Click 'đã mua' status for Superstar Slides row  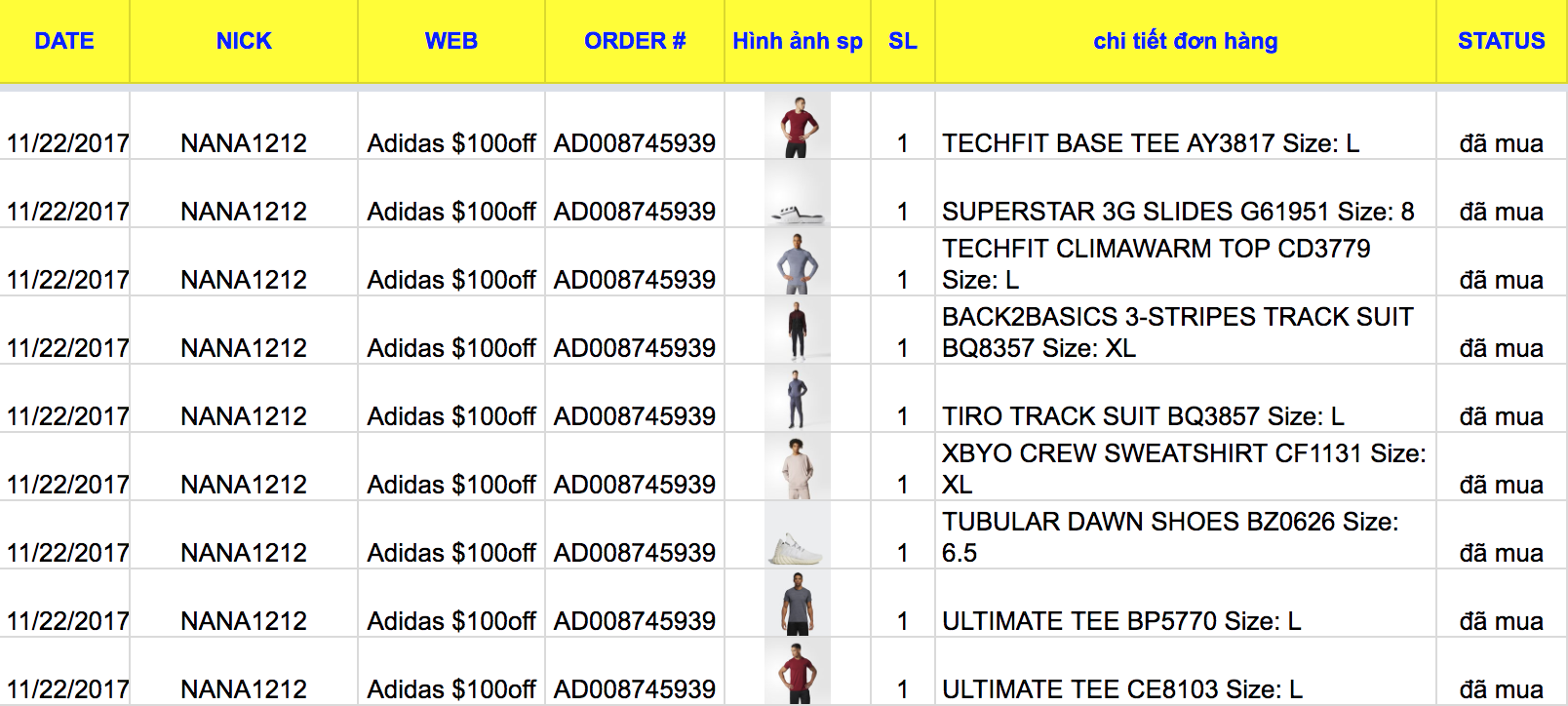pyautogui.click(x=1501, y=212)
